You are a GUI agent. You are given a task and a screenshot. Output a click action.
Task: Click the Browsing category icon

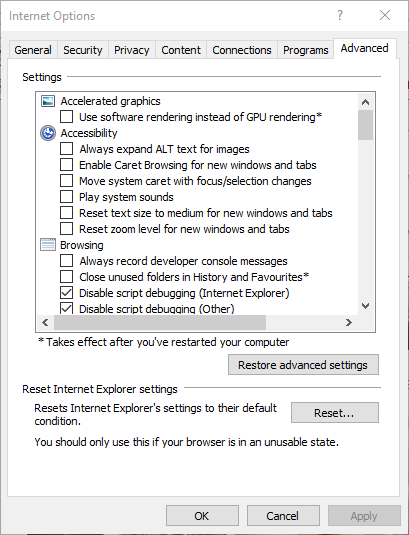pos(48,245)
